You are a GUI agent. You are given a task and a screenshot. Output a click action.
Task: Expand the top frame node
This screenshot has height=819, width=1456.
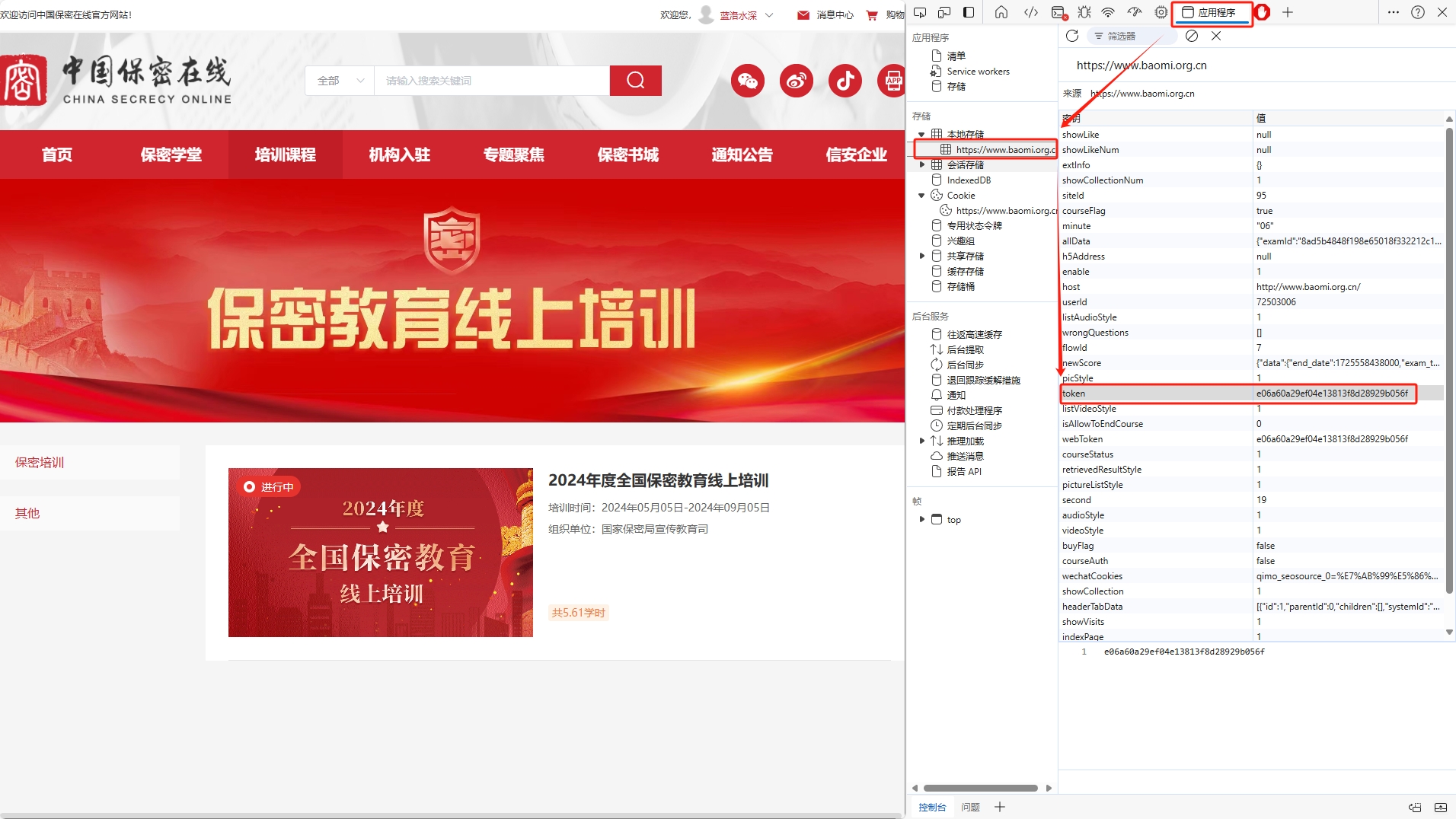pyautogui.click(x=921, y=519)
